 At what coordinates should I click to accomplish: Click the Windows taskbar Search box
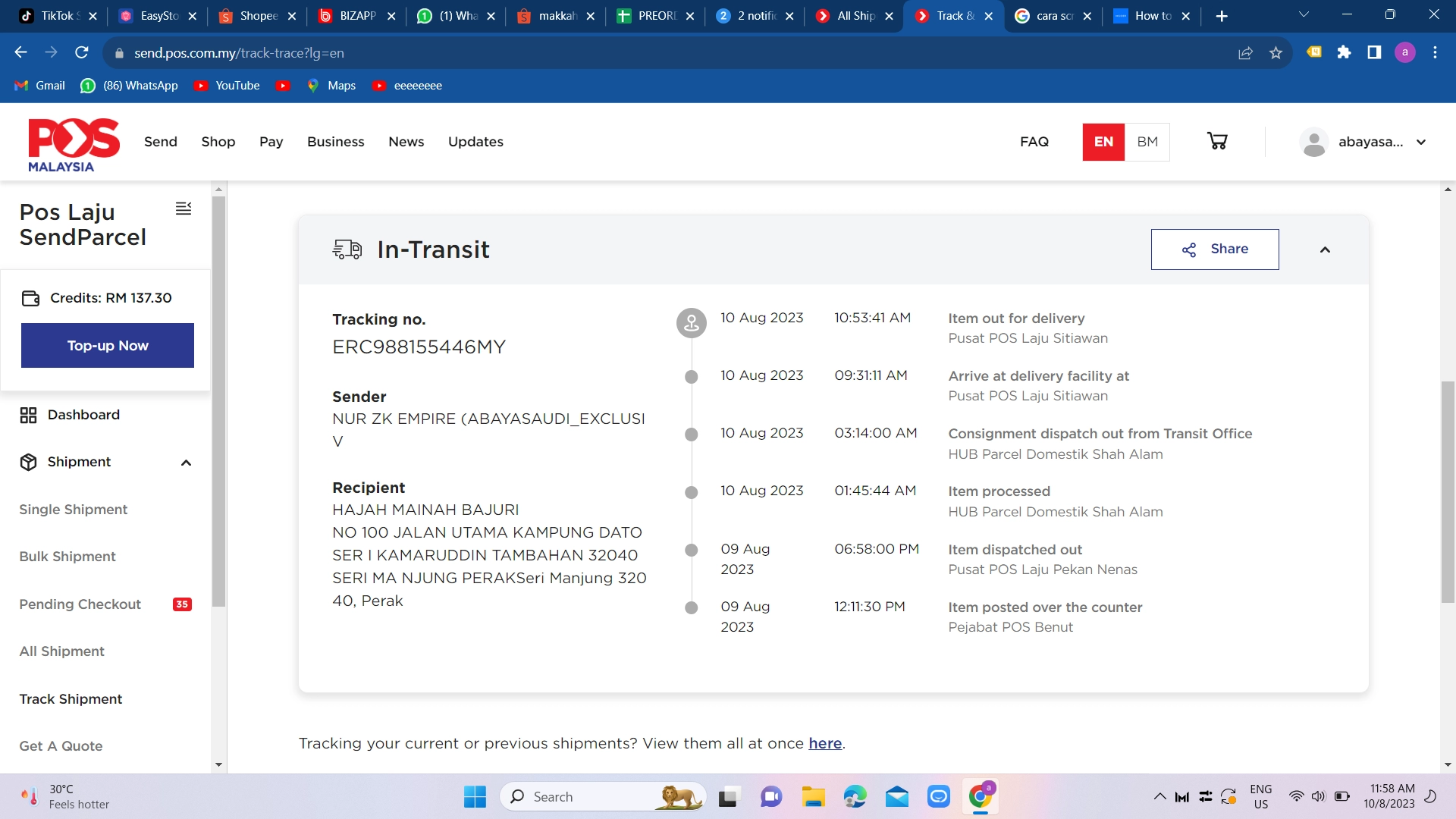(x=603, y=797)
